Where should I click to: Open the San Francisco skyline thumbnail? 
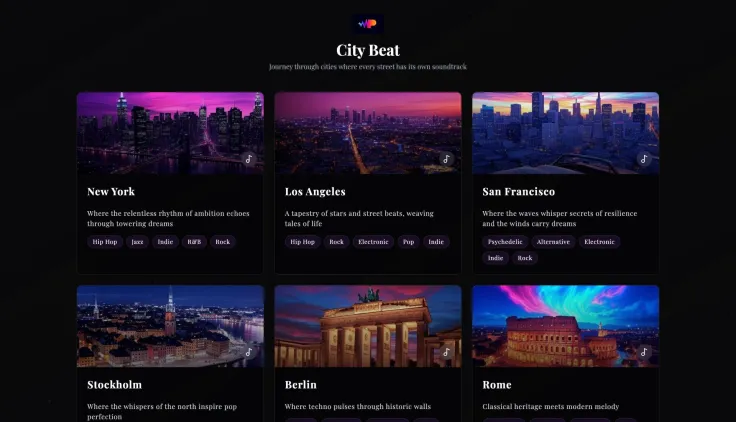pos(566,133)
